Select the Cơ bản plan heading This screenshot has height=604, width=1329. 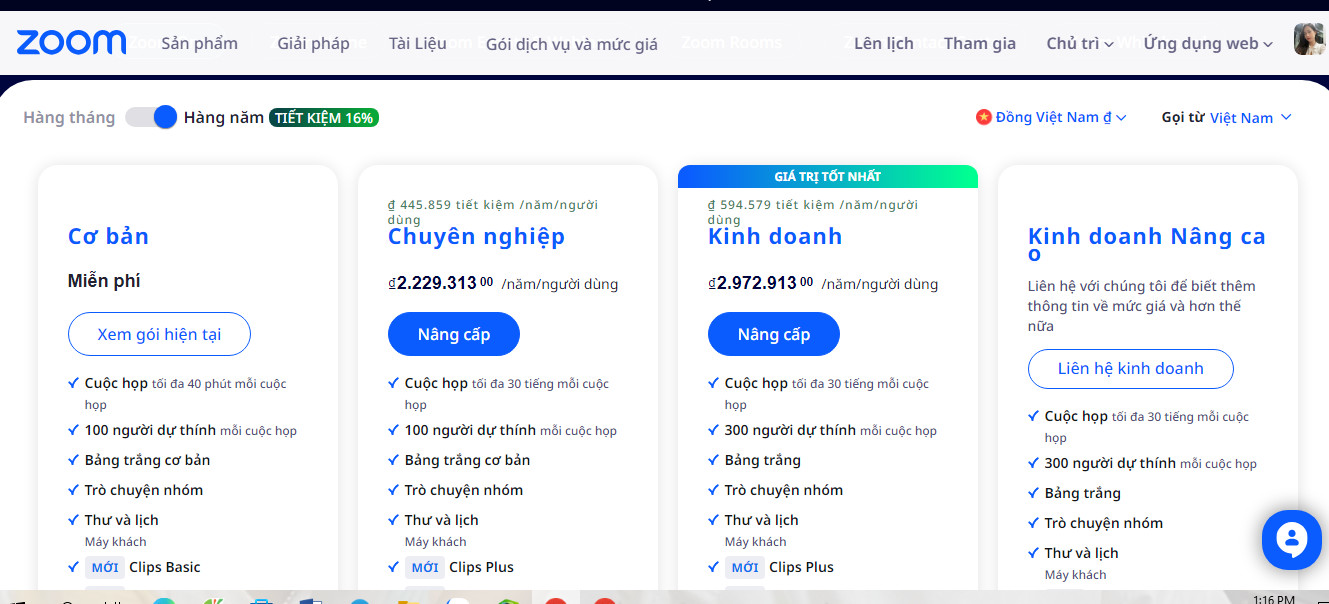pos(108,236)
